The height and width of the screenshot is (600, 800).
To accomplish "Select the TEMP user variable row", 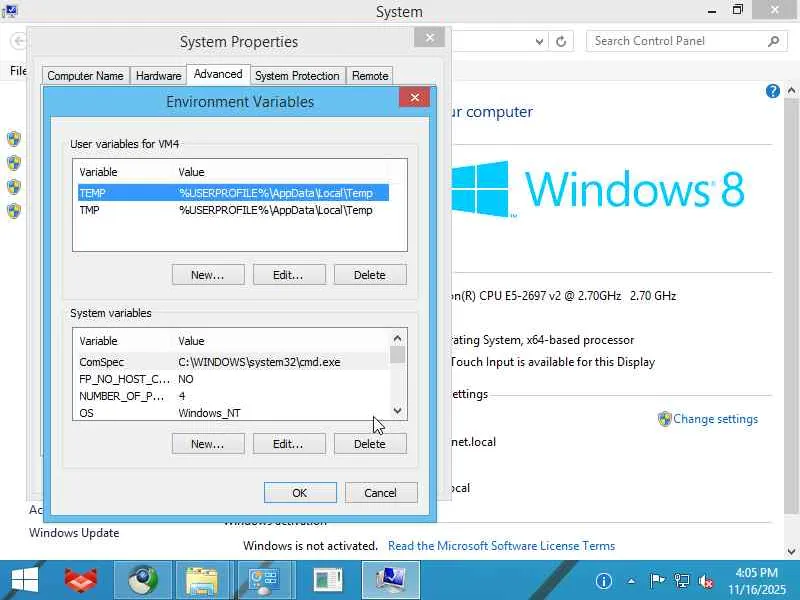I will pyautogui.click(x=233, y=193).
